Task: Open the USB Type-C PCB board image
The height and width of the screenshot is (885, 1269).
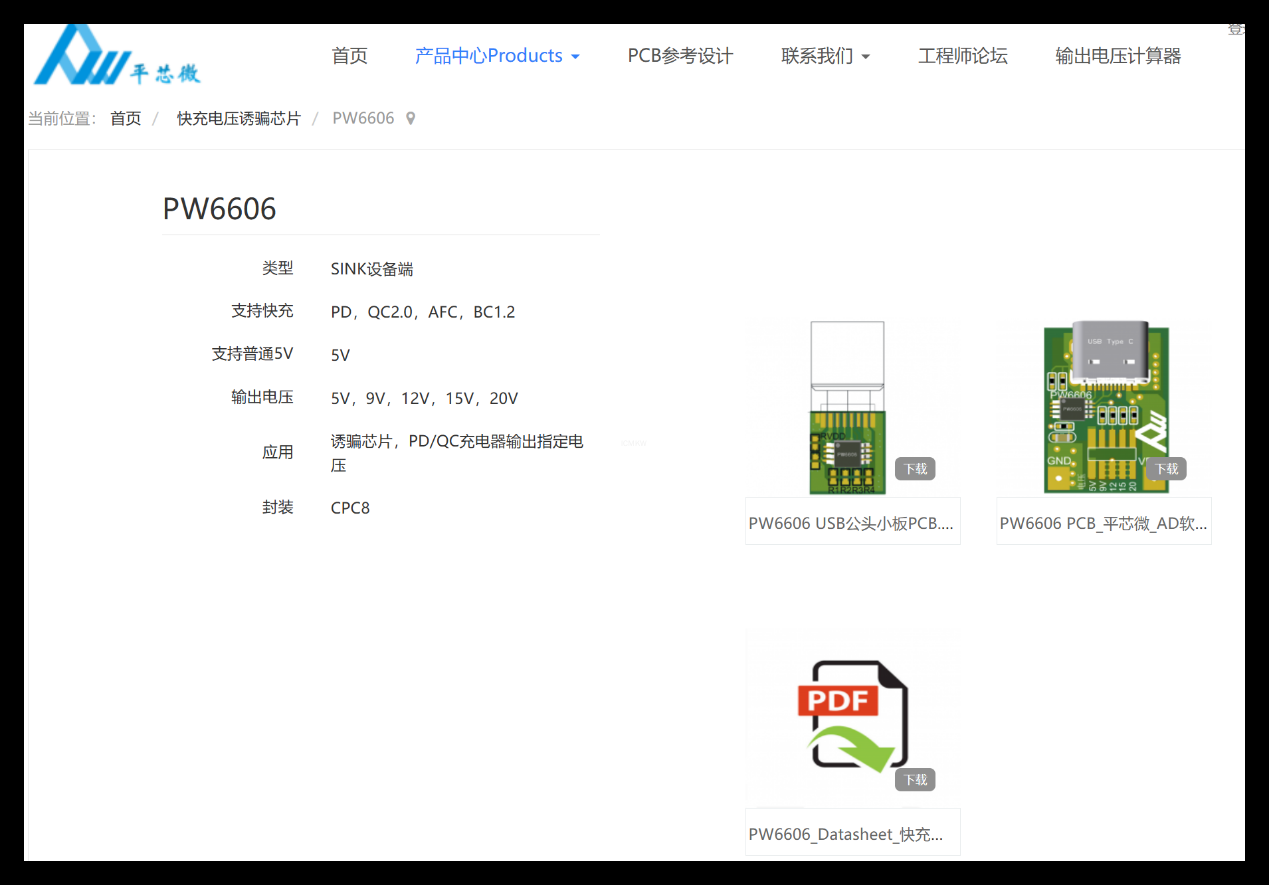Action: pyautogui.click(x=1104, y=408)
